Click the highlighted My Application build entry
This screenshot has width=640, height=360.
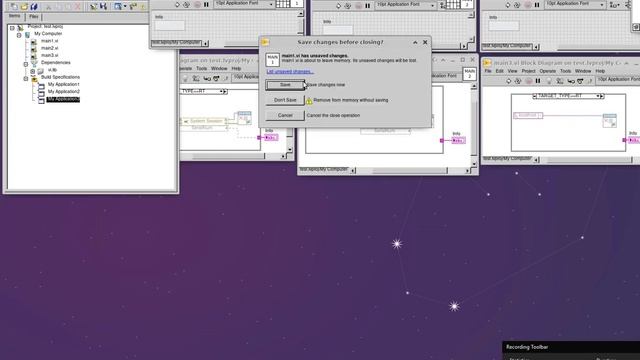(x=63, y=99)
